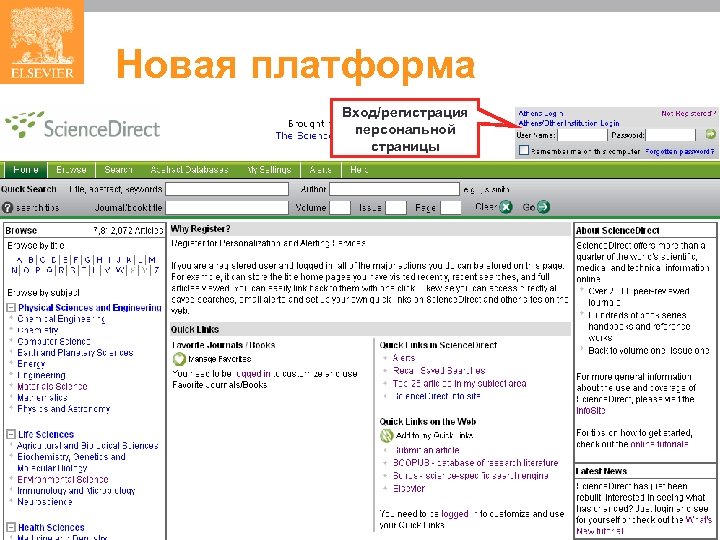Click the ScienceDirect logo

click(x=83, y=125)
